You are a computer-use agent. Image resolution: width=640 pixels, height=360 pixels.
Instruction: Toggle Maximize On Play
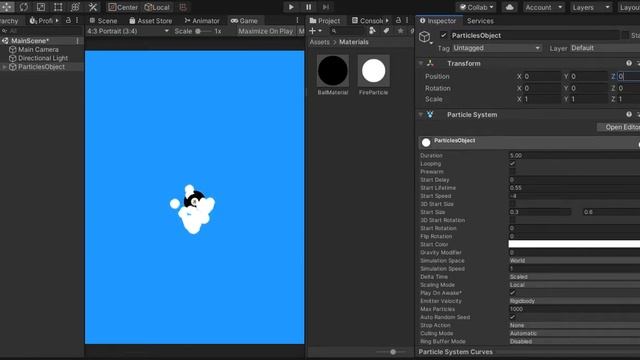coord(265,31)
